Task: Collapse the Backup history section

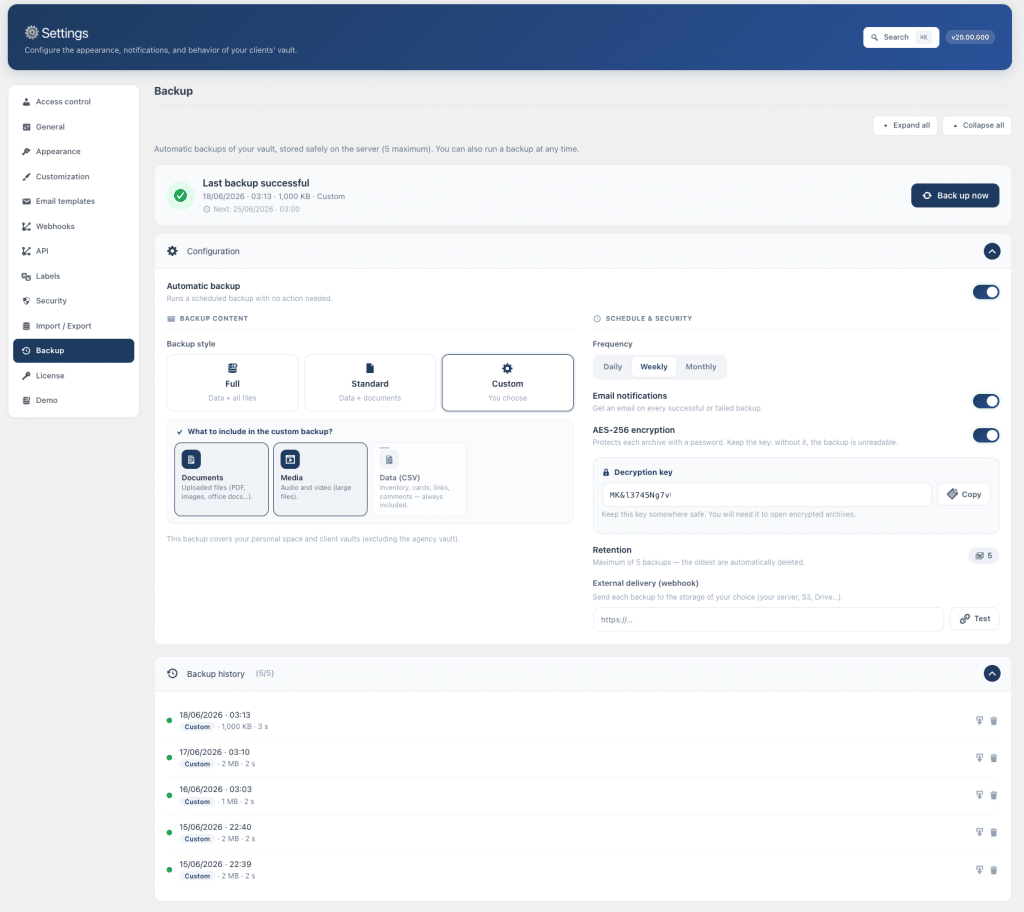Action: coord(992,674)
